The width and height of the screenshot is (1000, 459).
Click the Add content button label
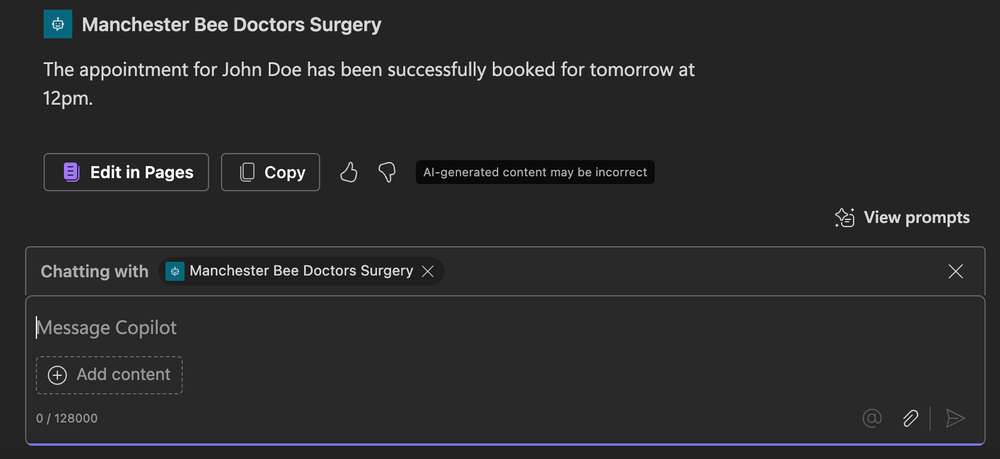click(x=123, y=375)
